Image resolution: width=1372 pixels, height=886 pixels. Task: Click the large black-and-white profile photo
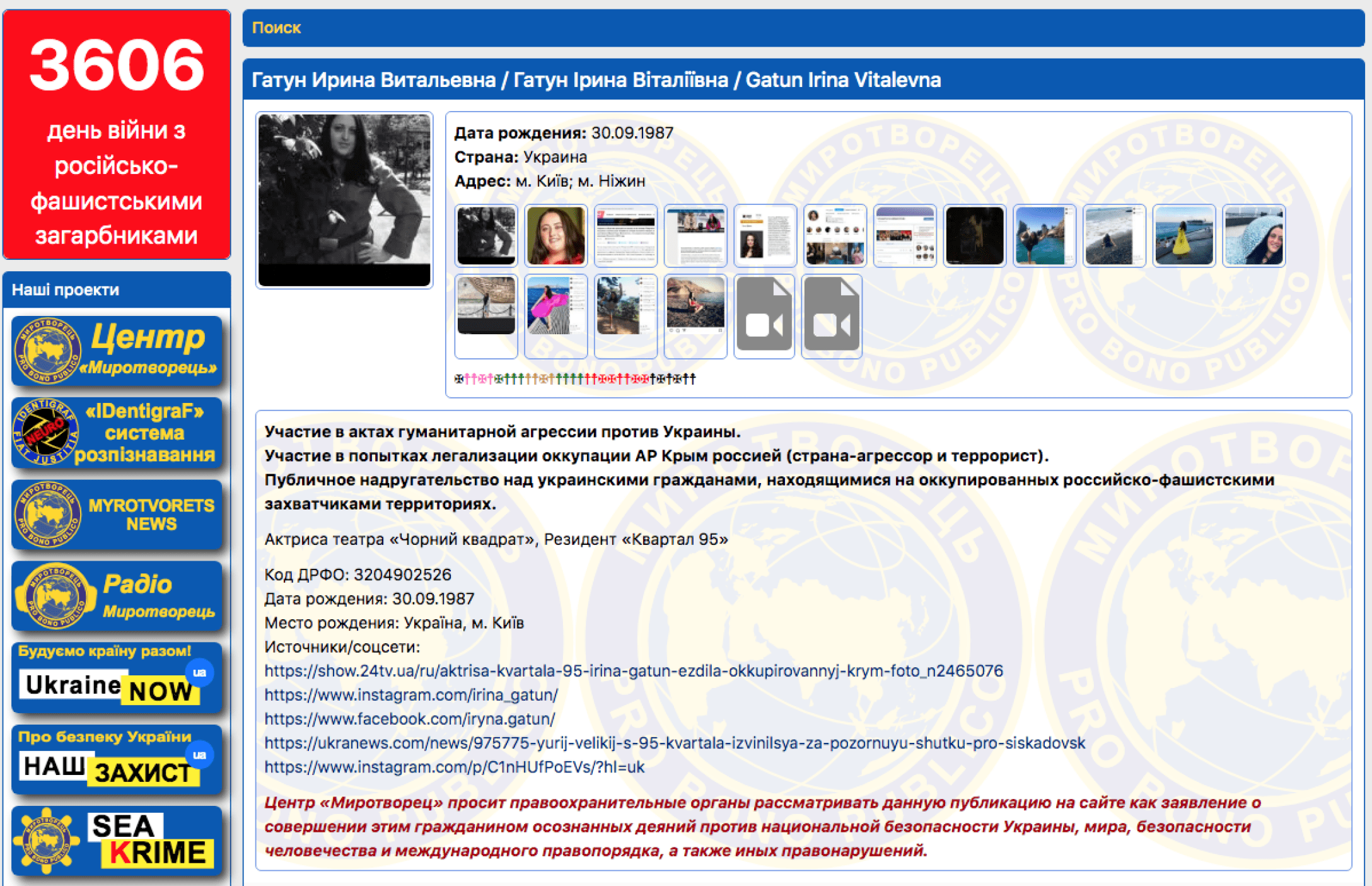(x=344, y=200)
